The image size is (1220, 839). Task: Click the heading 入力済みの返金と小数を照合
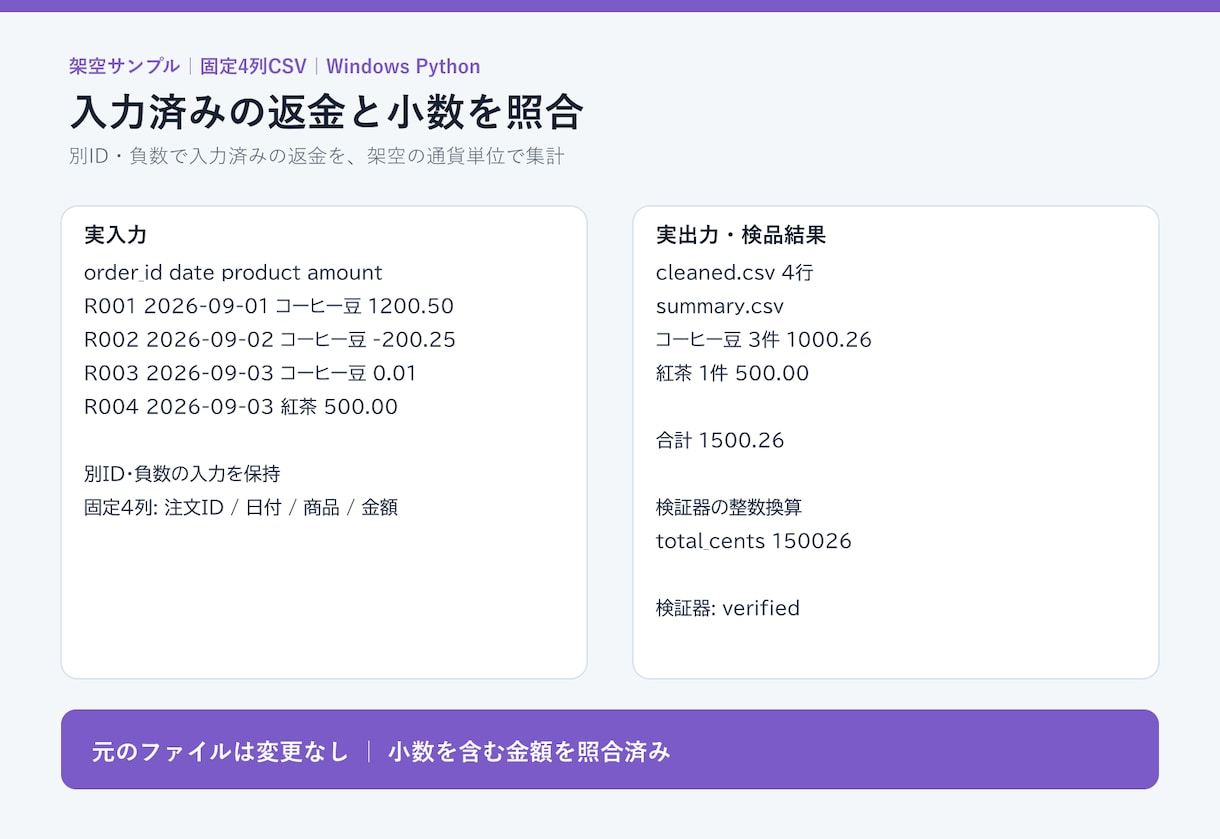[x=326, y=113]
